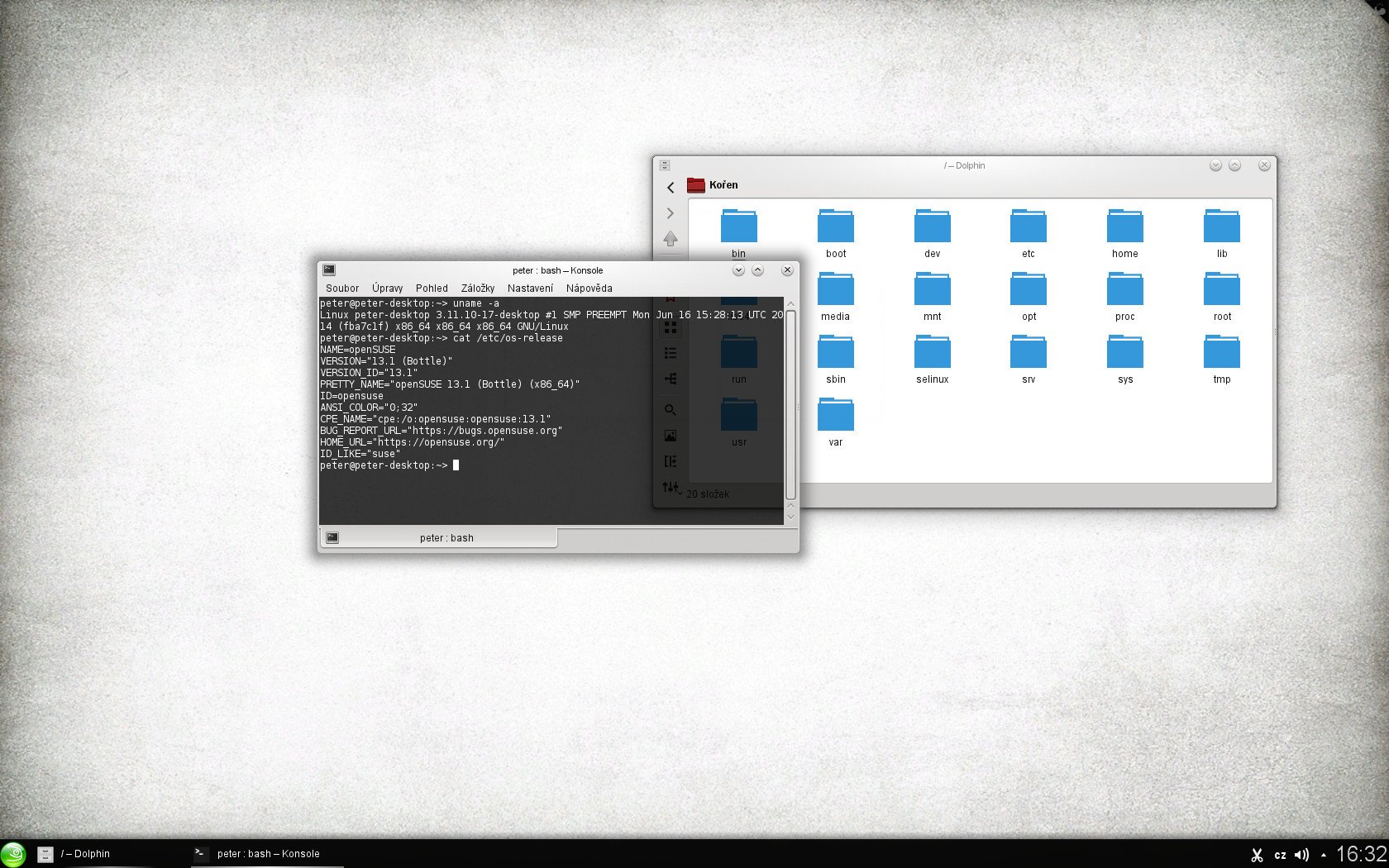This screenshot has height=868, width=1389.
Task: Click the Konsole scrollbar up arrow
Action: (790, 303)
